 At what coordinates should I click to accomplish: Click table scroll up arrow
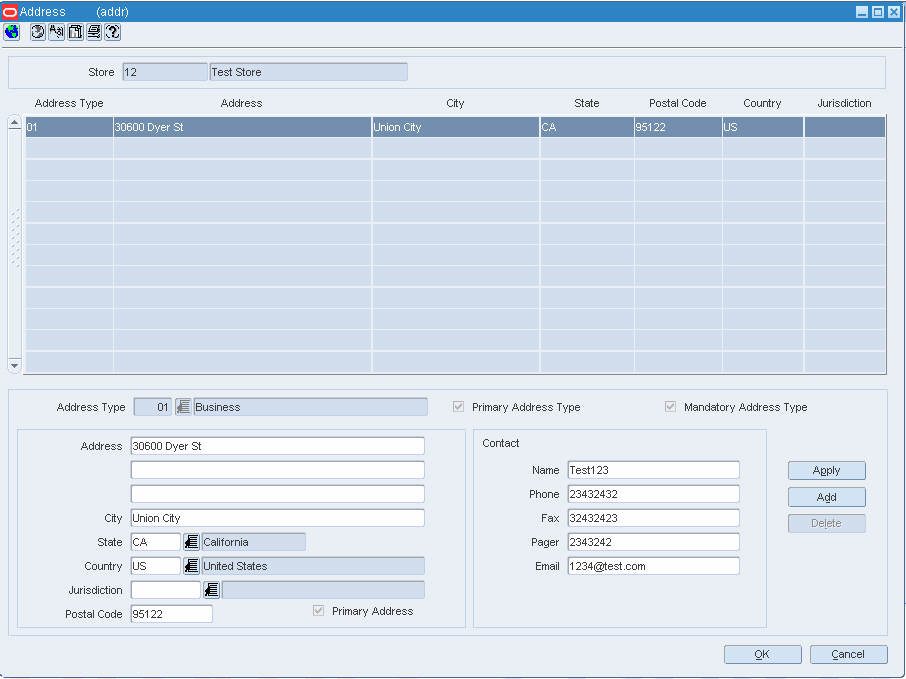pyautogui.click(x=14, y=124)
